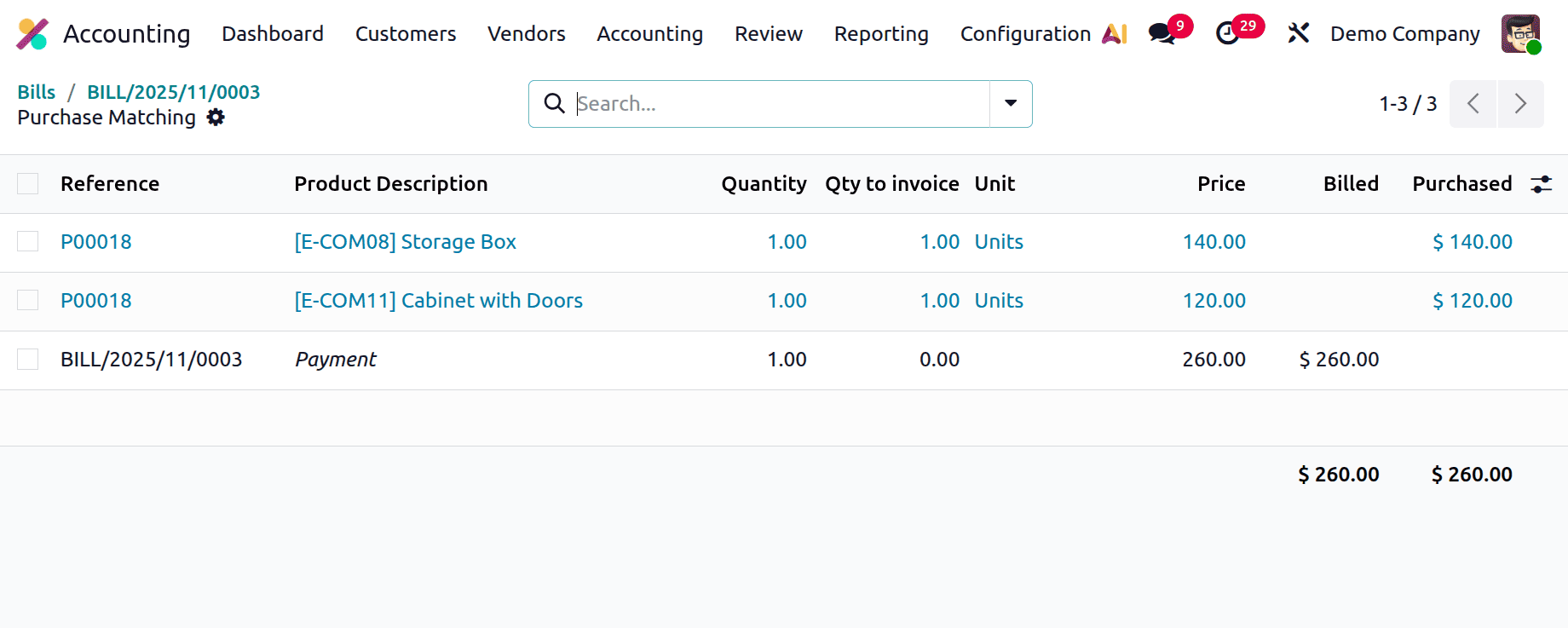This screenshot has width=1568, height=628.
Task: Open the column adjust settings icon
Action: click(1542, 184)
